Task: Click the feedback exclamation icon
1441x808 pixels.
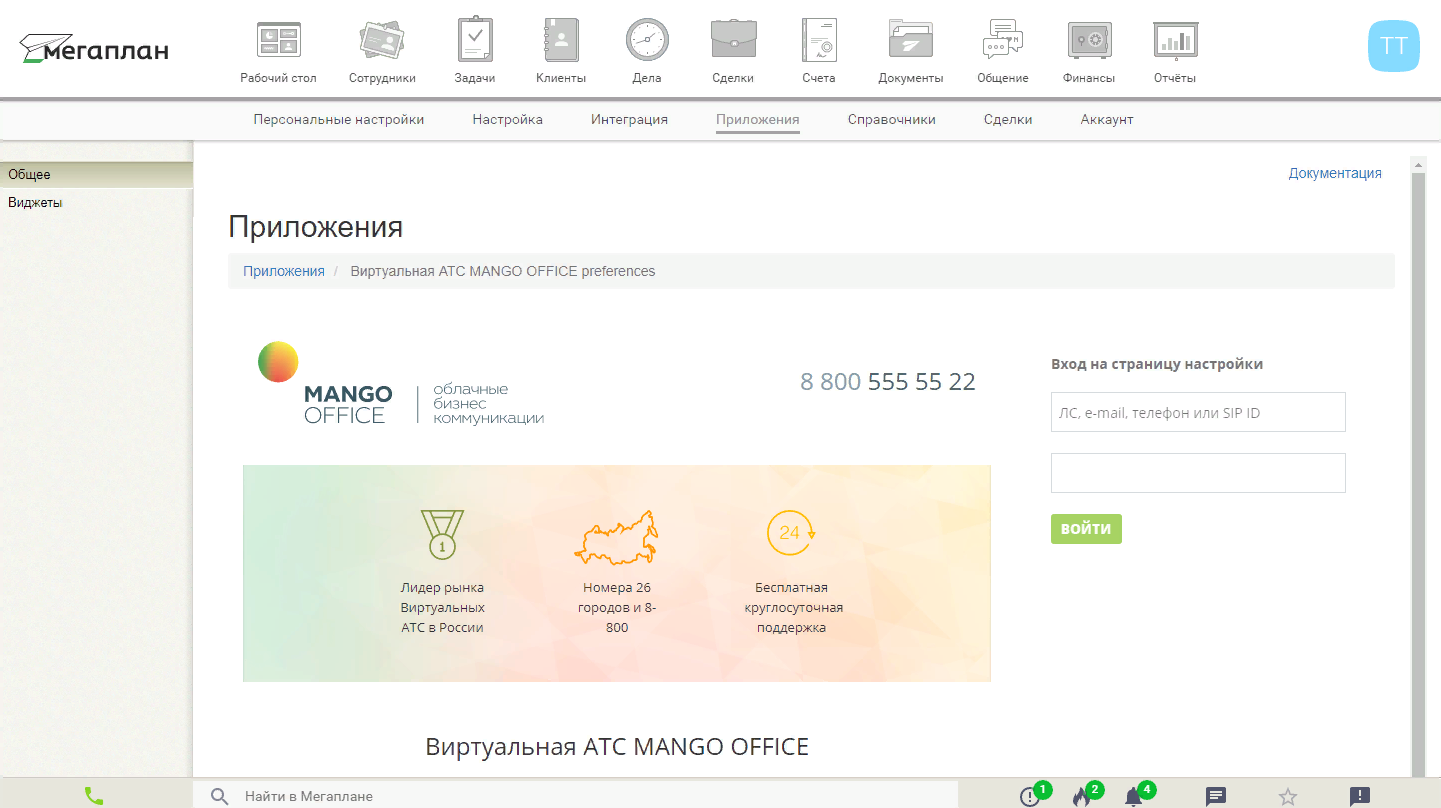Action: [x=1360, y=796]
